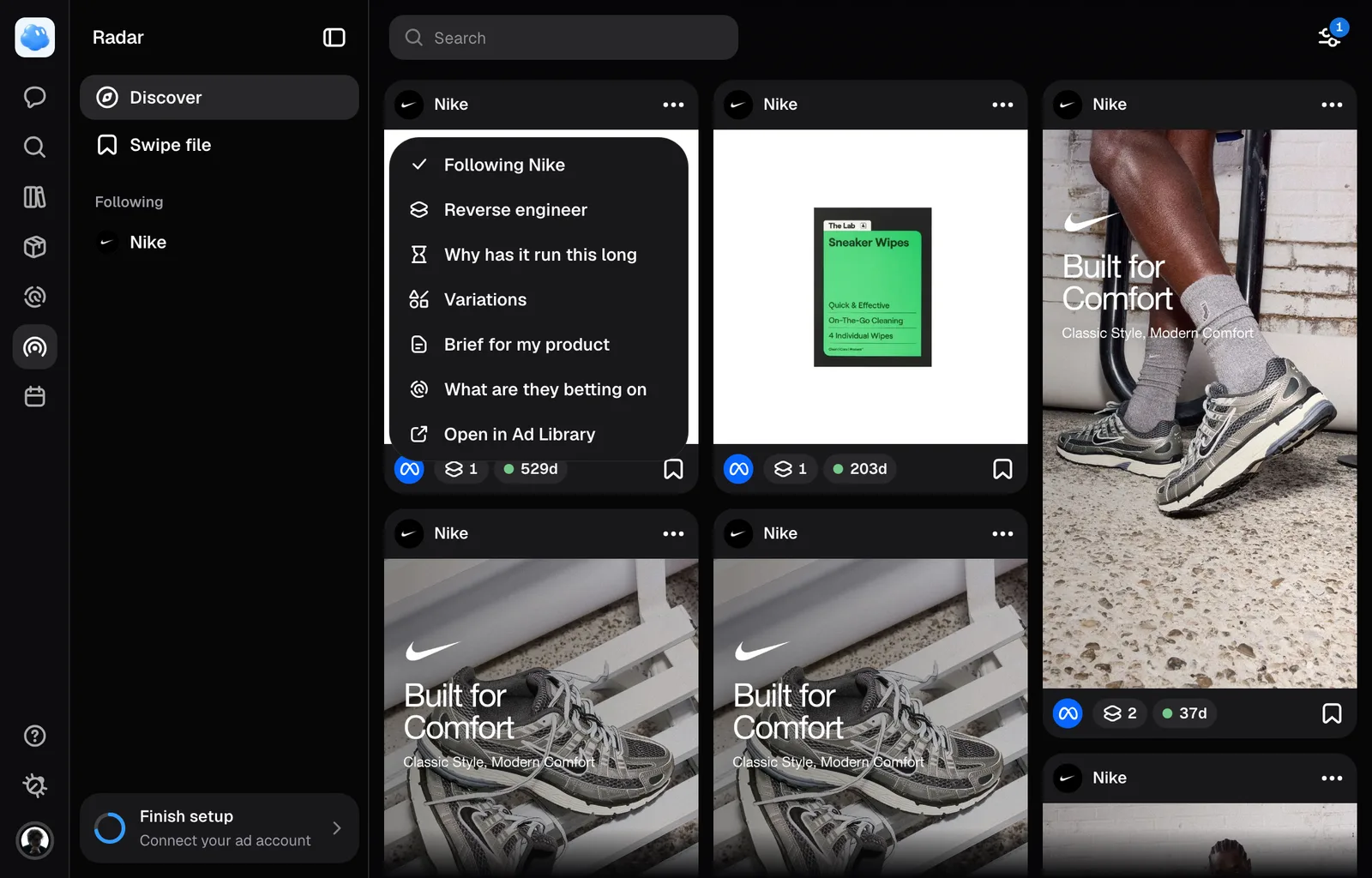Open the target spiral icon in left rail
The width and height of the screenshot is (1372, 878).
(x=34, y=297)
